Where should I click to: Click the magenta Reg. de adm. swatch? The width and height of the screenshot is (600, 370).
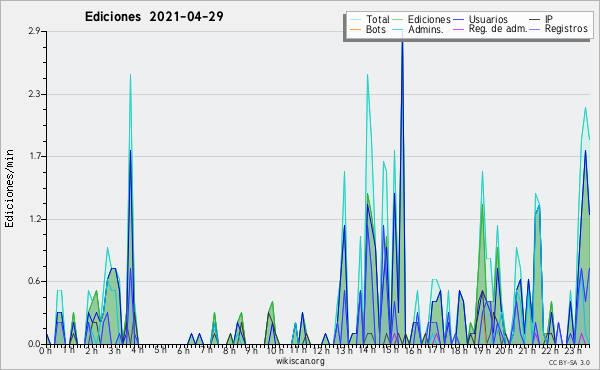point(458,29)
